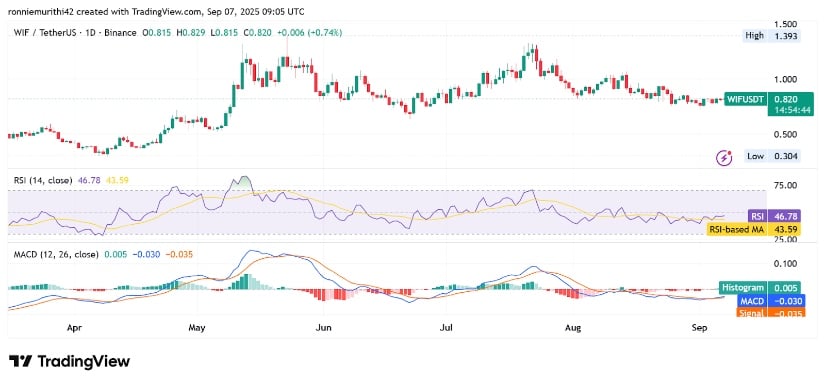The image size is (825, 384).
Task: Click the ronniemurithi42 created with TradingView.com caption
Action: pyautogui.click(x=156, y=11)
